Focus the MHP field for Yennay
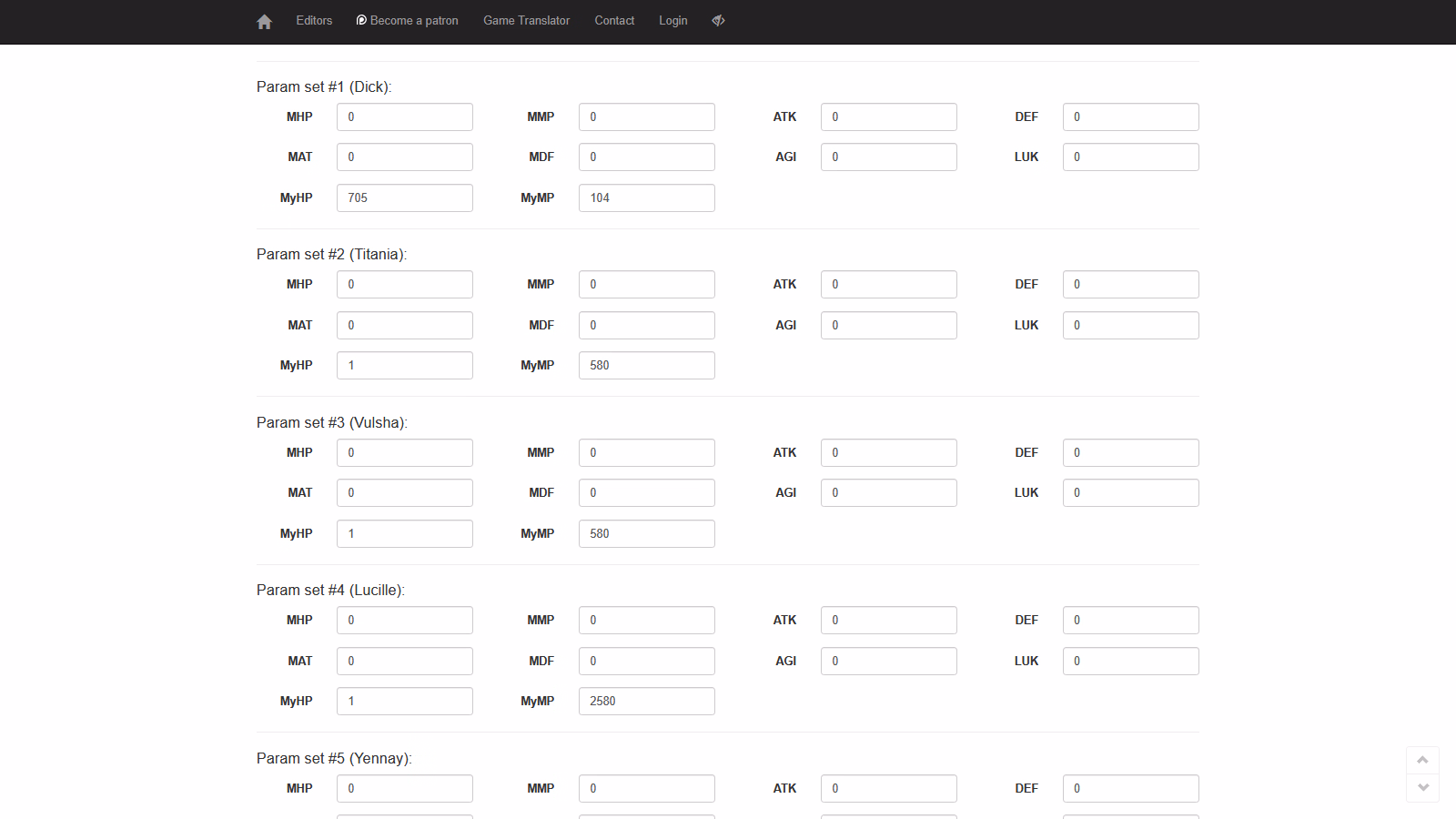Image resolution: width=1456 pixels, height=819 pixels. tap(405, 788)
